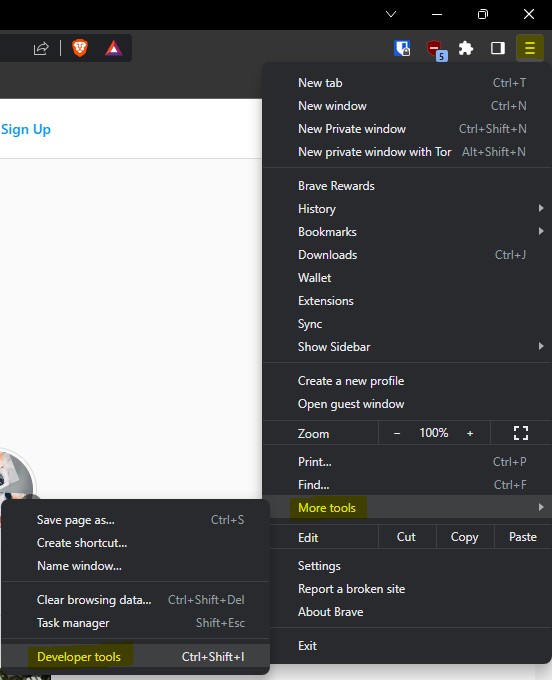Expand the Bookmarks submenu
Viewport: 552px width, 680px height.
point(407,232)
